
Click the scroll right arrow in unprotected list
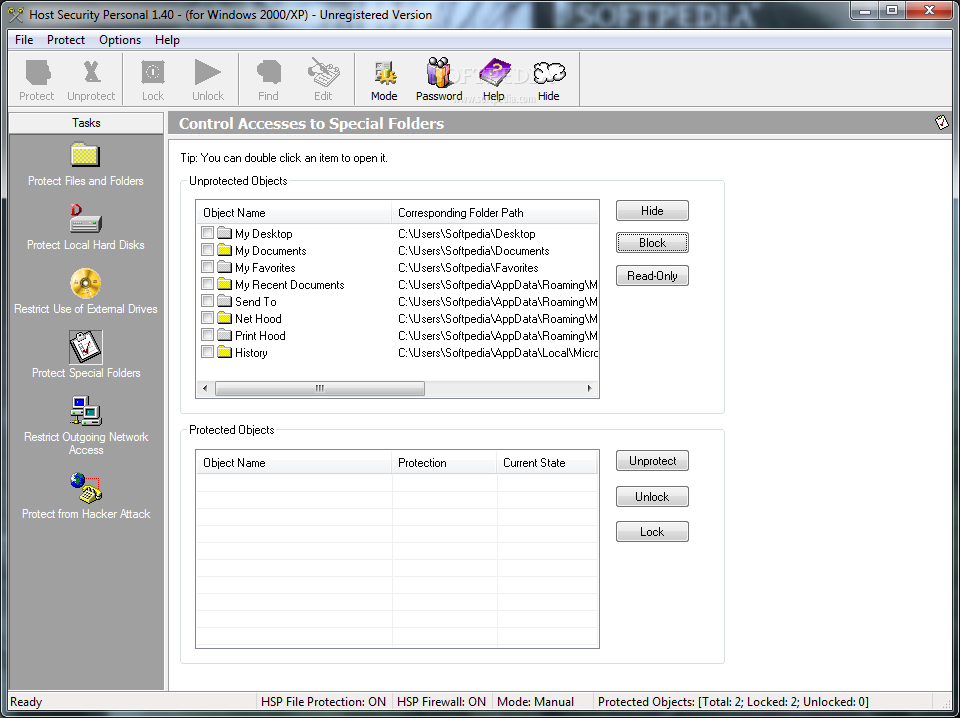coord(590,388)
